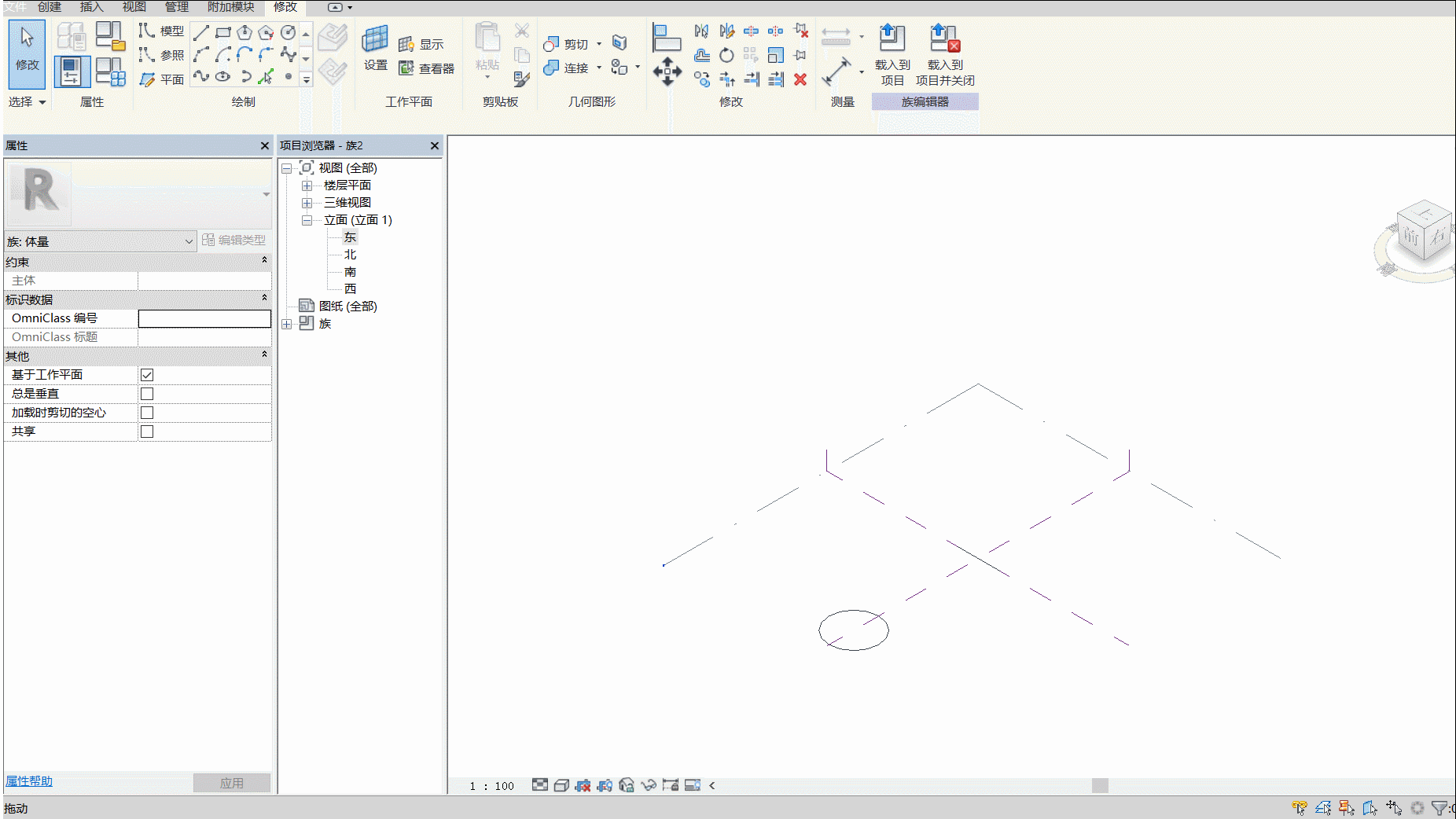1456x819 pixels.
Task: Open the 插入 ribbon tab
Action: tap(92, 7)
